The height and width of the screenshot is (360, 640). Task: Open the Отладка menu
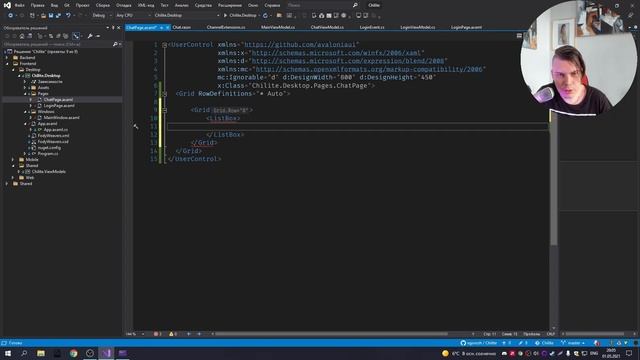(123, 5)
